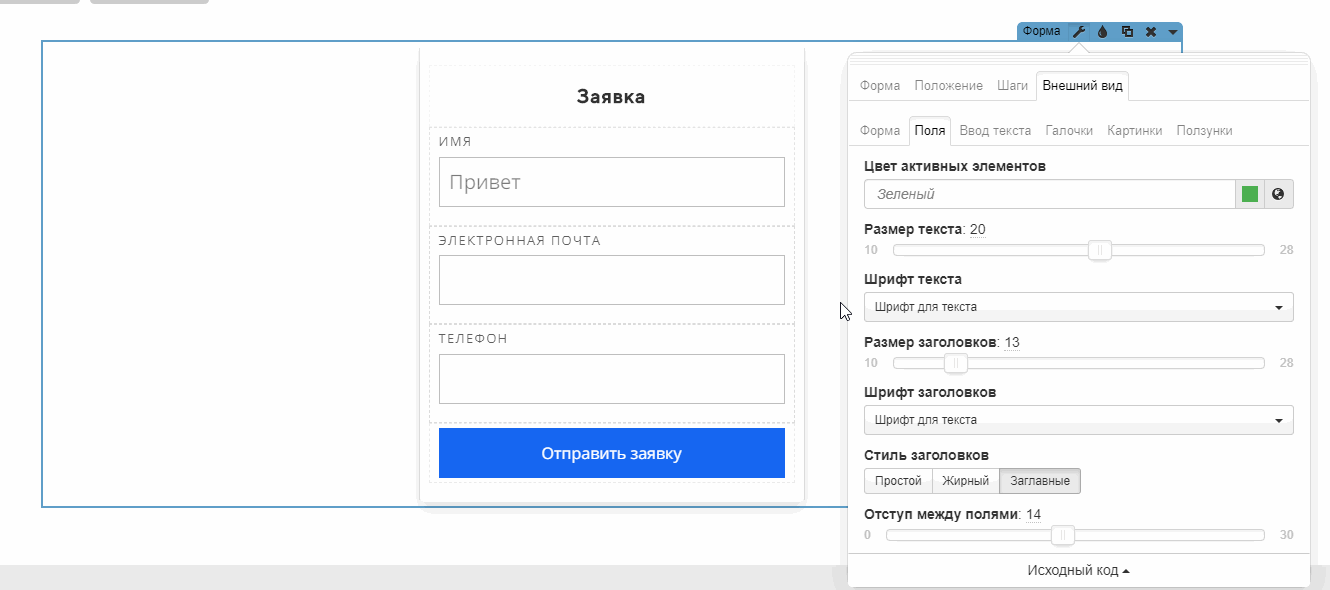Open the caret menu on Форма toolbar
Image resolution: width=1330 pixels, height=590 pixels.
point(1172,32)
